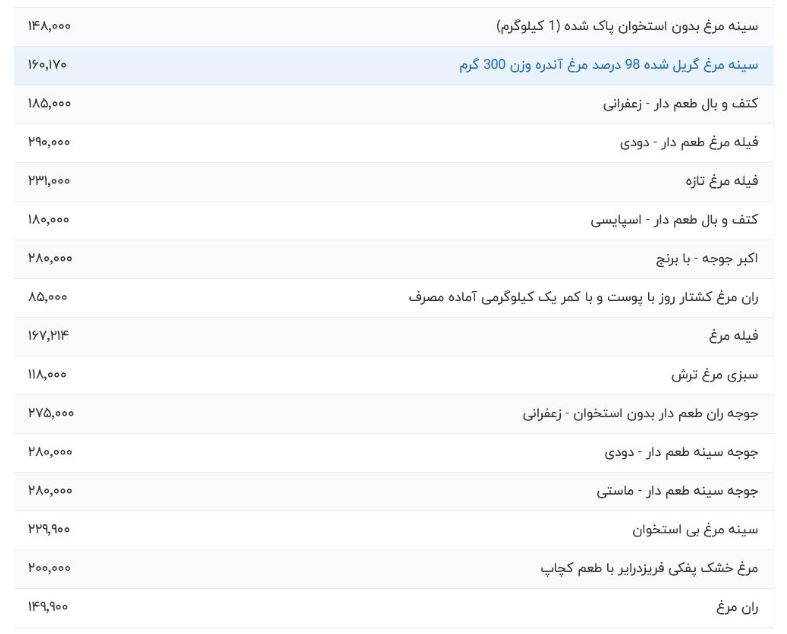Select row ران مرغ کشتار روز با پوست
The width and height of the screenshot is (787, 634).
coord(394,298)
